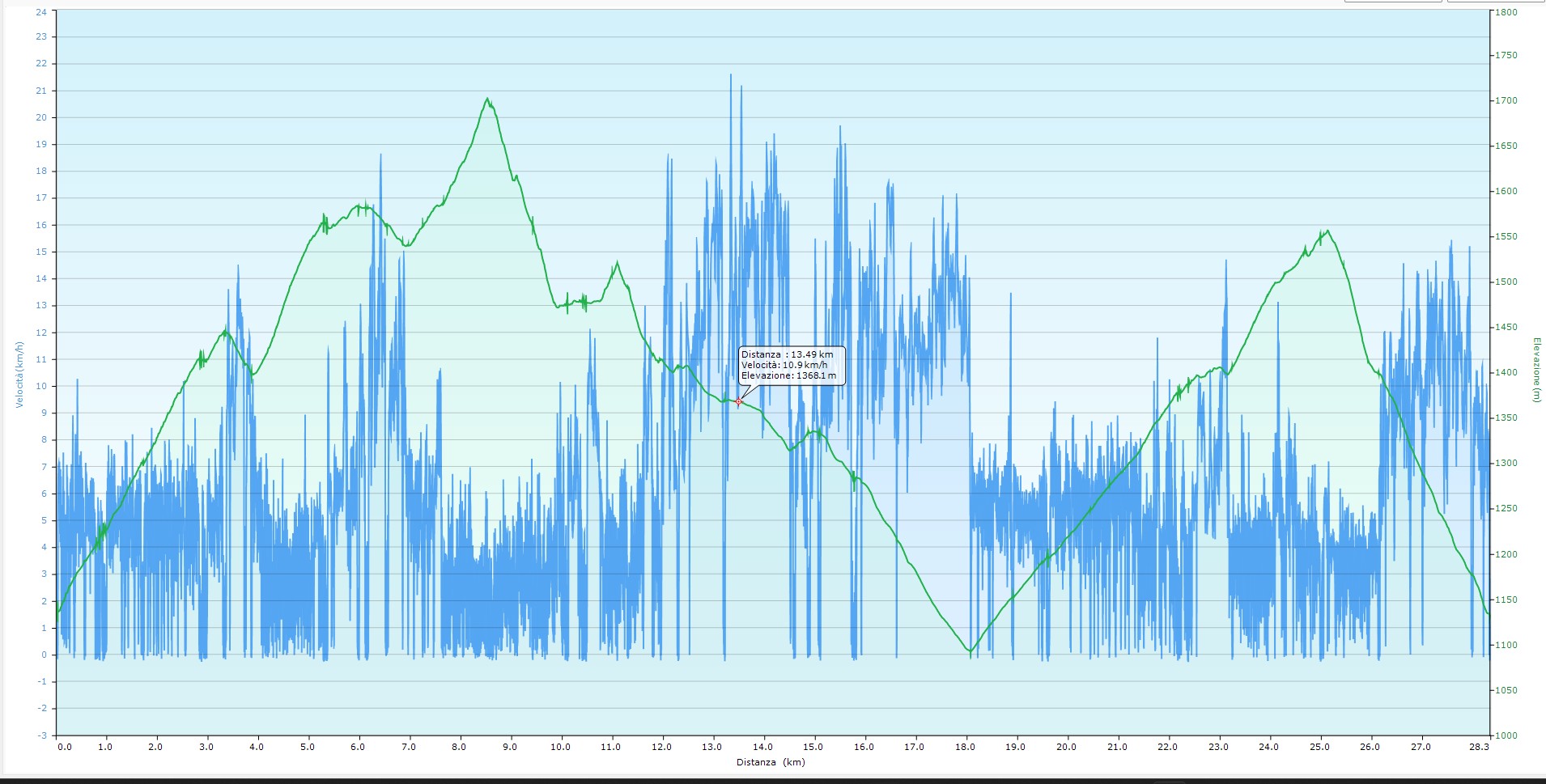The height and width of the screenshot is (784, 1546).
Task: Click the 1800 label on the elevation axis
Action: click(1506, 12)
